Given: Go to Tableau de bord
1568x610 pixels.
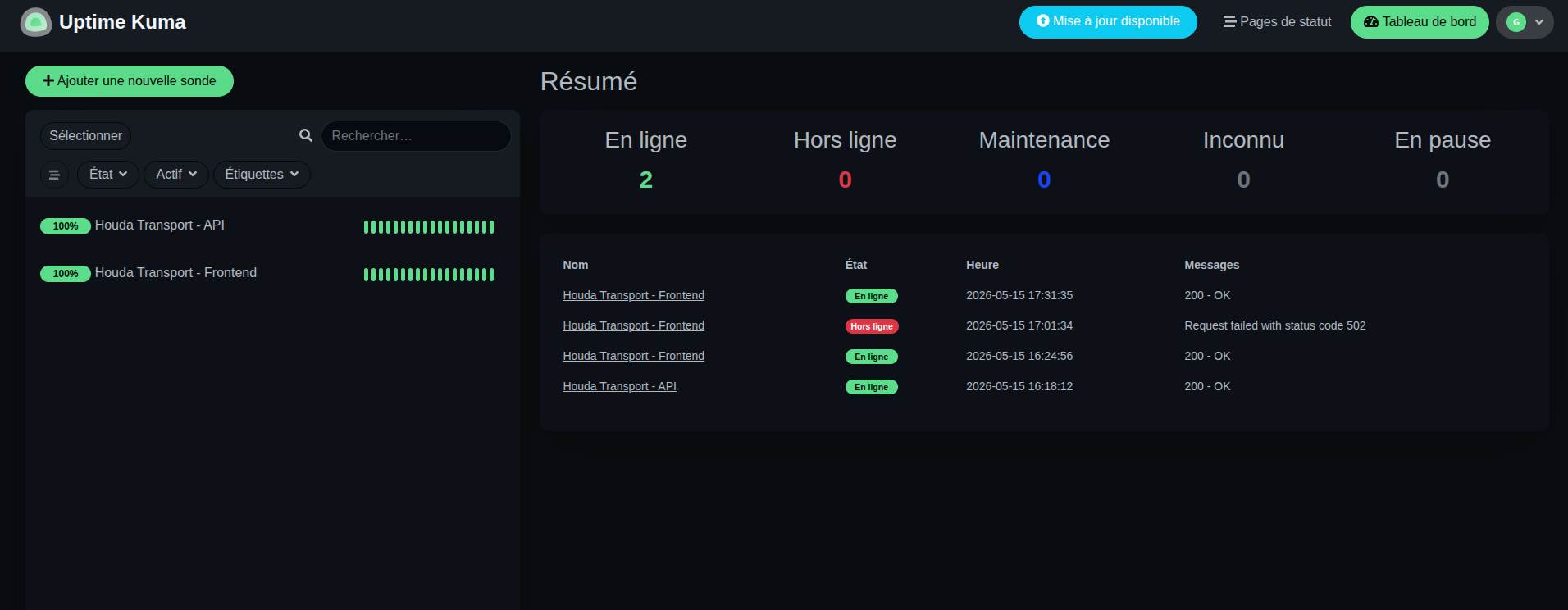Looking at the screenshot, I should pyautogui.click(x=1420, y=22).
